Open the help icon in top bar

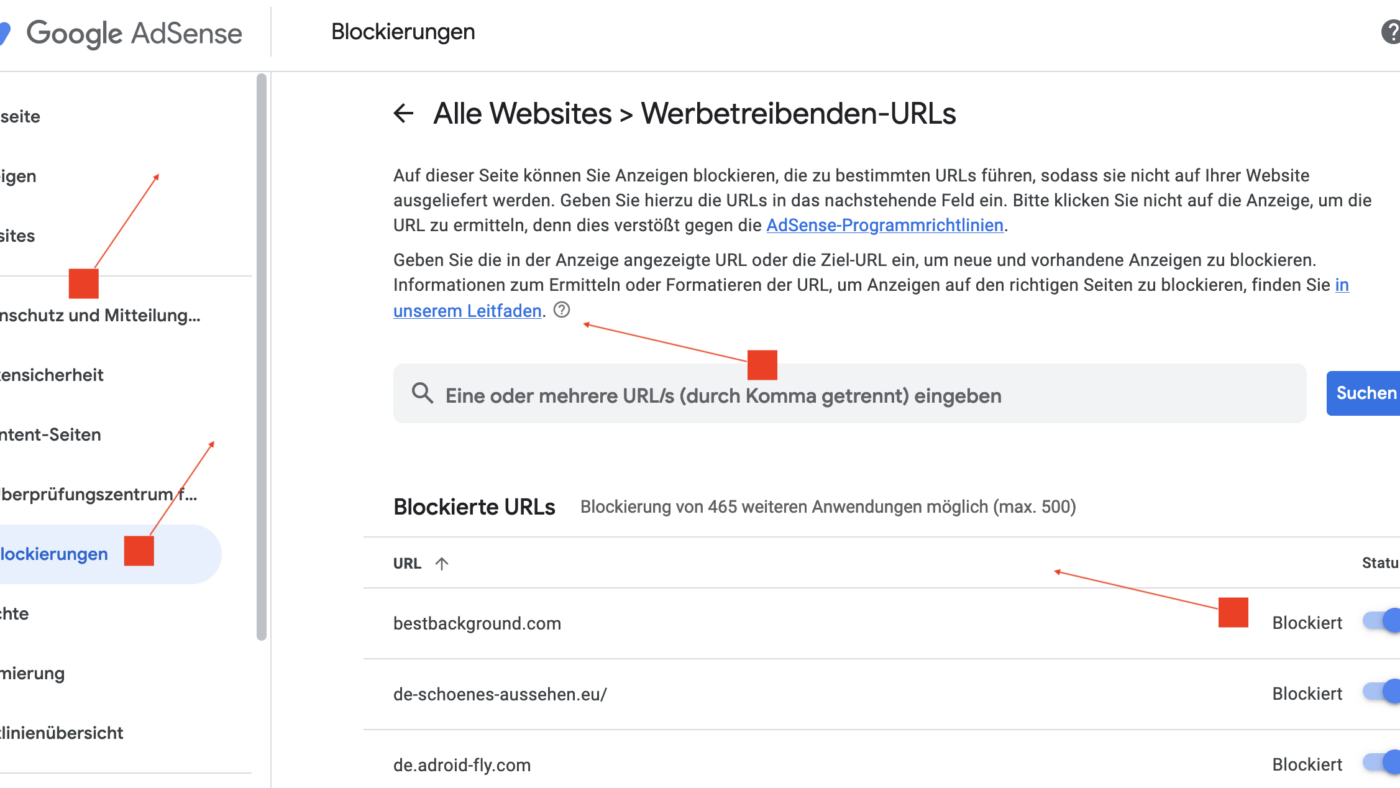pyautogui.click(x=1391, y=32)
